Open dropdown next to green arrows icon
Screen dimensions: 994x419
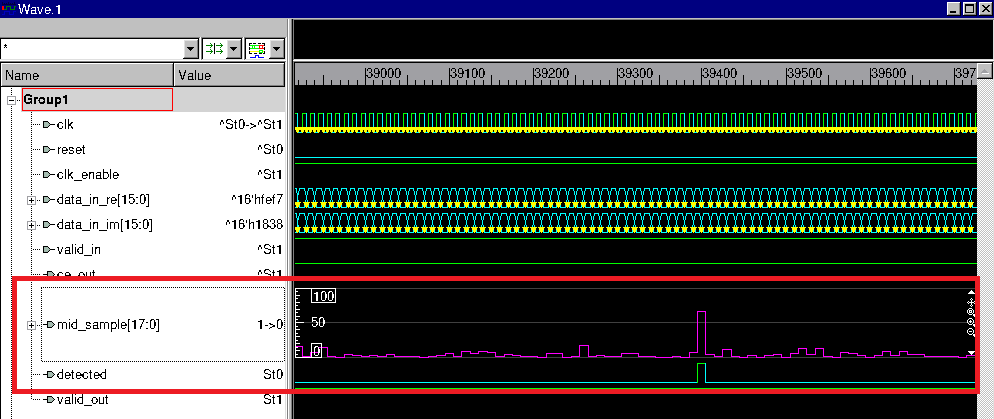click(234, 48)
